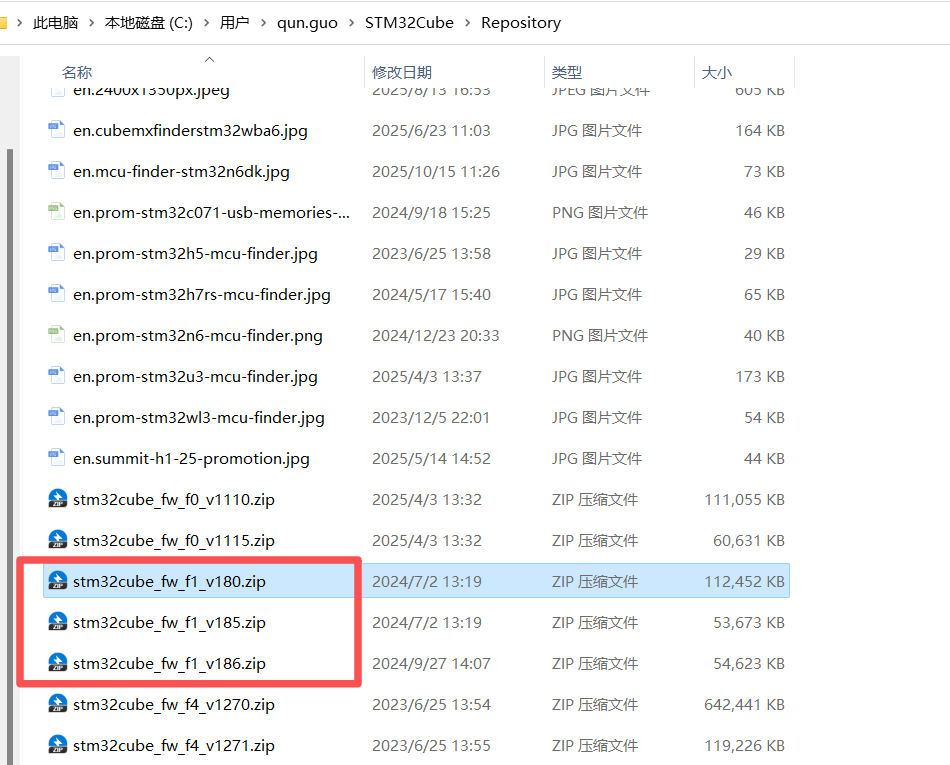Click the stm32cube_fw_f1_v185.zip archive icon
The image size is (950, 765).
pos(58,621)
